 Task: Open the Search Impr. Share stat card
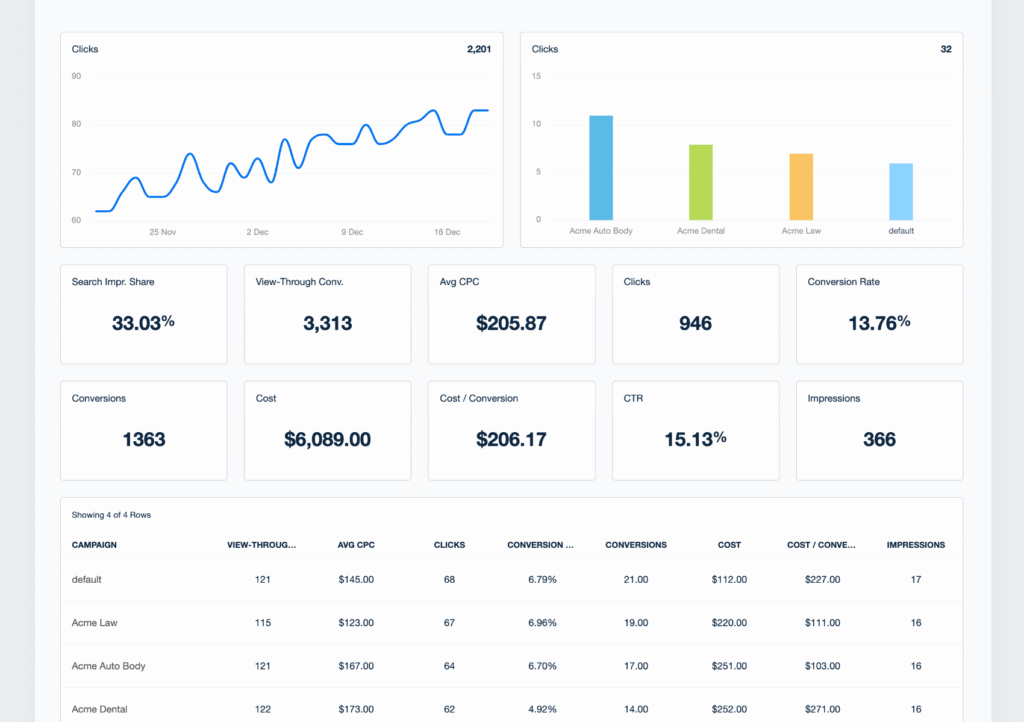point(144,314)
